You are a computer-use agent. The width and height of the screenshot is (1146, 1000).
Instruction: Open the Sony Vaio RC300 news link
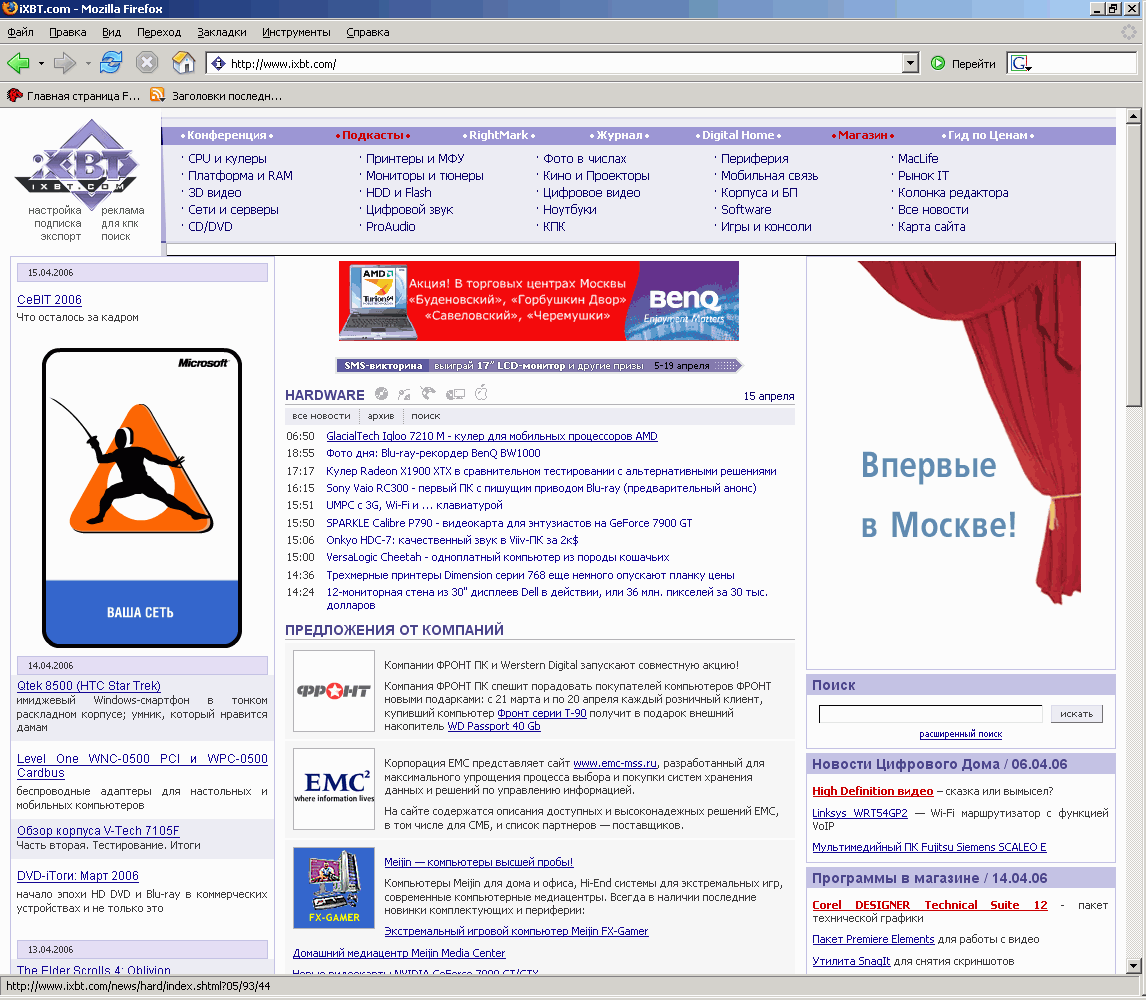tap(541, 488)
